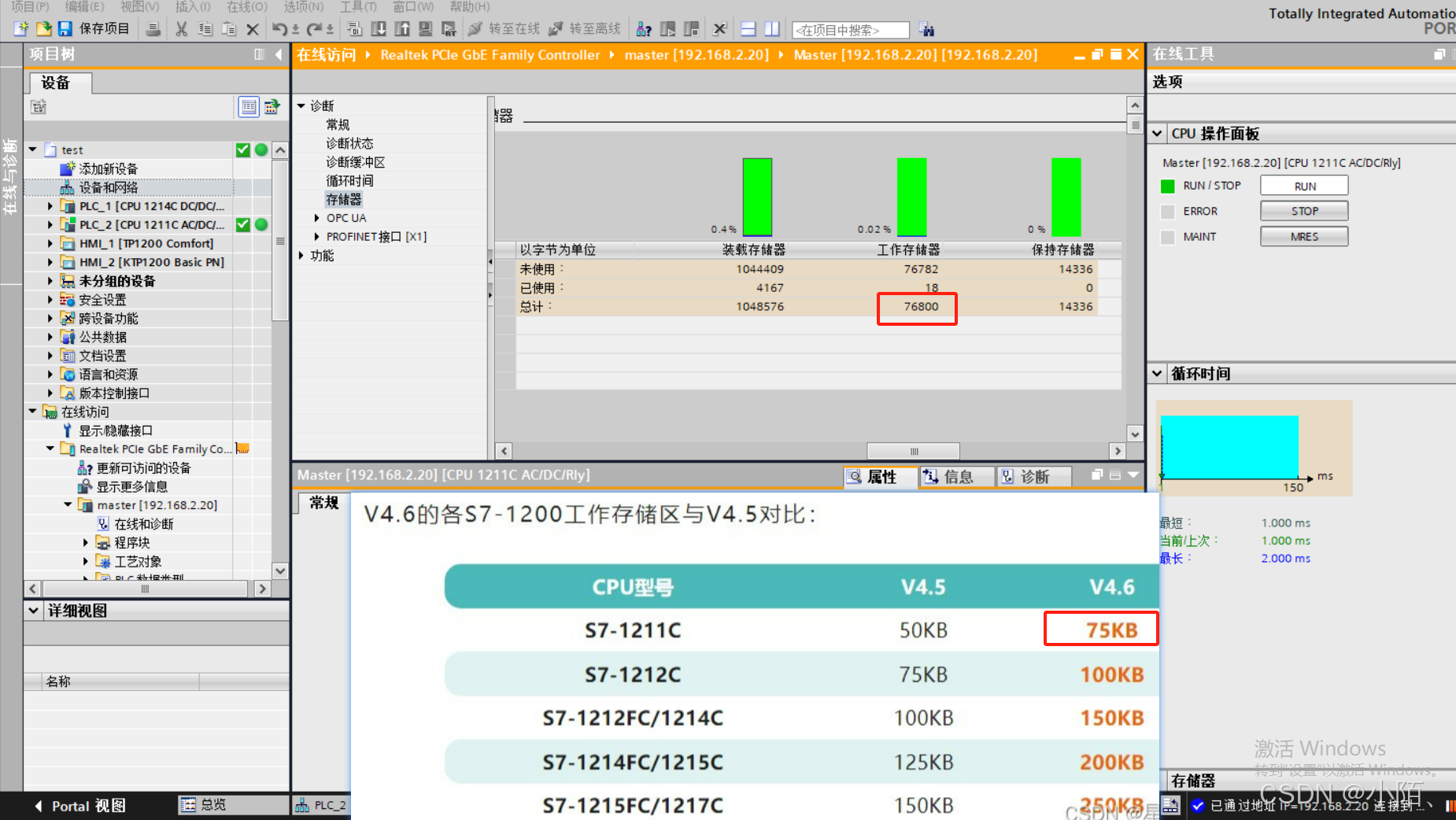This screenshot has height=820, width=1456.
Task: Click the MRES button on CPU panel
Action: point(1304,236)
